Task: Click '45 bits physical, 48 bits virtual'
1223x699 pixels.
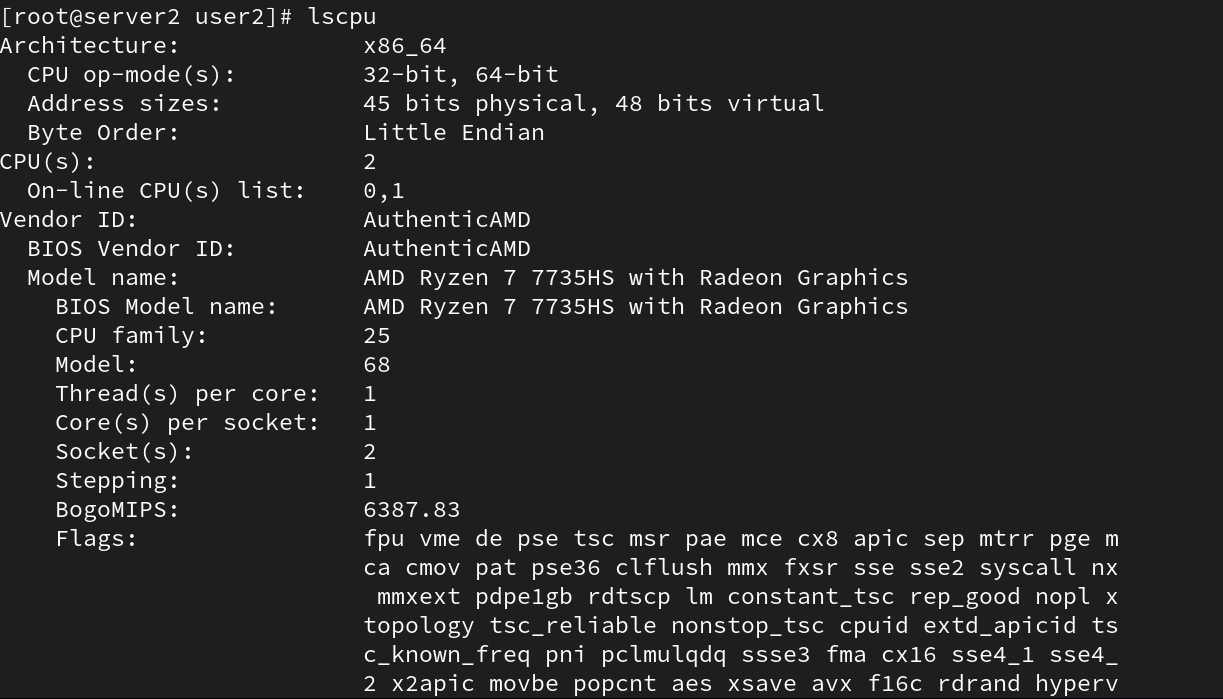Action: (594, 104)
